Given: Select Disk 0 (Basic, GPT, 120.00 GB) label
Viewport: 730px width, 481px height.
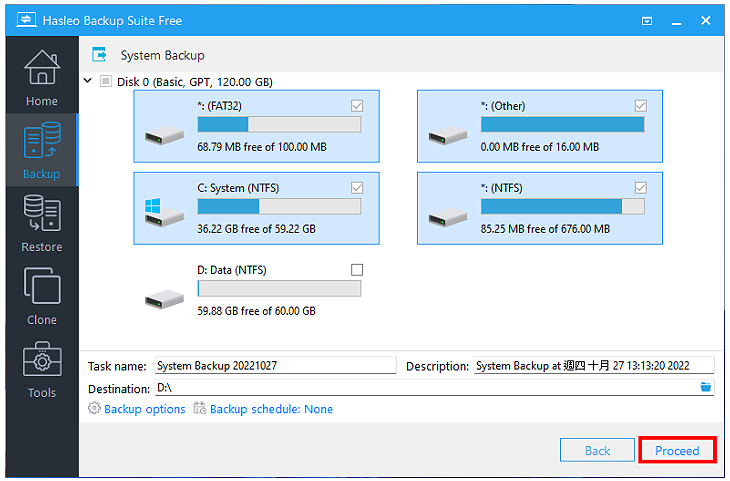Looking at the screenshot, I should (195, 82).
